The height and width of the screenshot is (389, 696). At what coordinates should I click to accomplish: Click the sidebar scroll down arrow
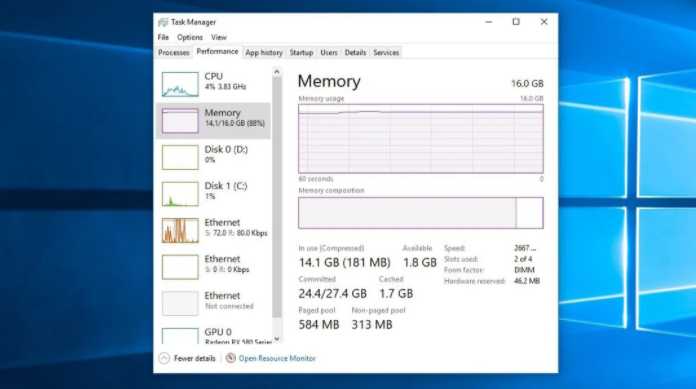[x=277, y=339]
